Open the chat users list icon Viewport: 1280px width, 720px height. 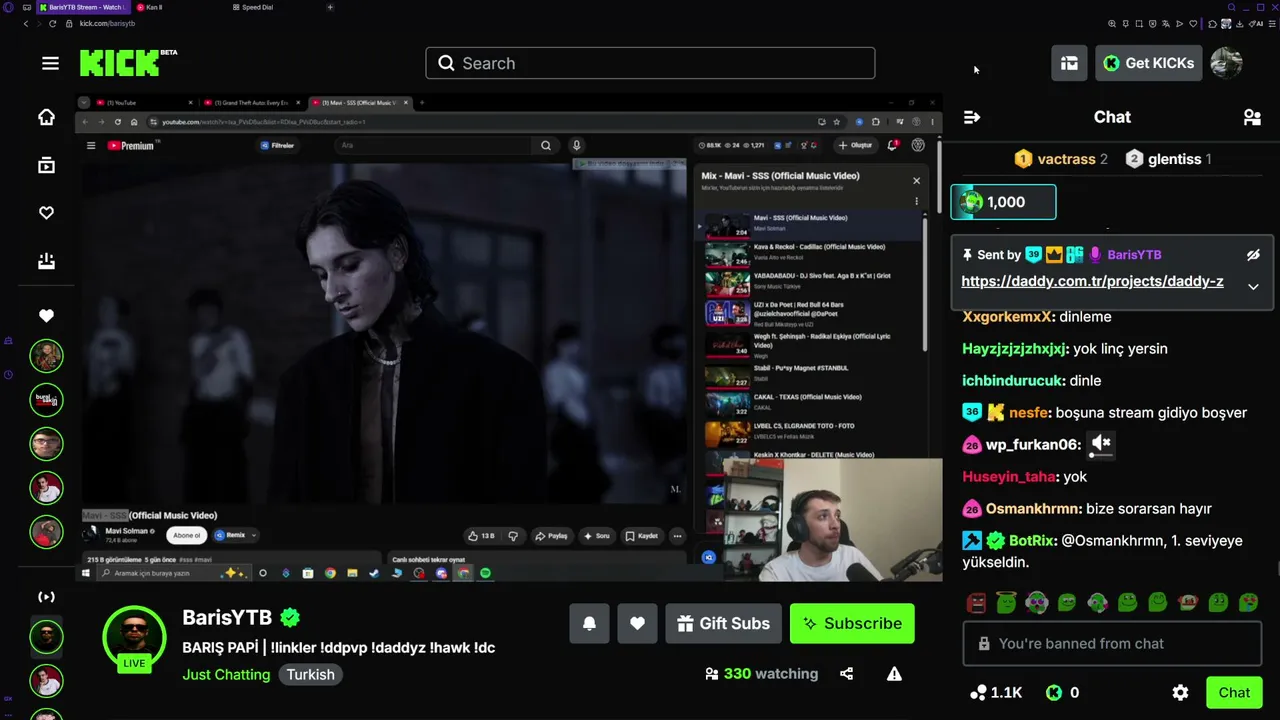(x=1252, y=117)
